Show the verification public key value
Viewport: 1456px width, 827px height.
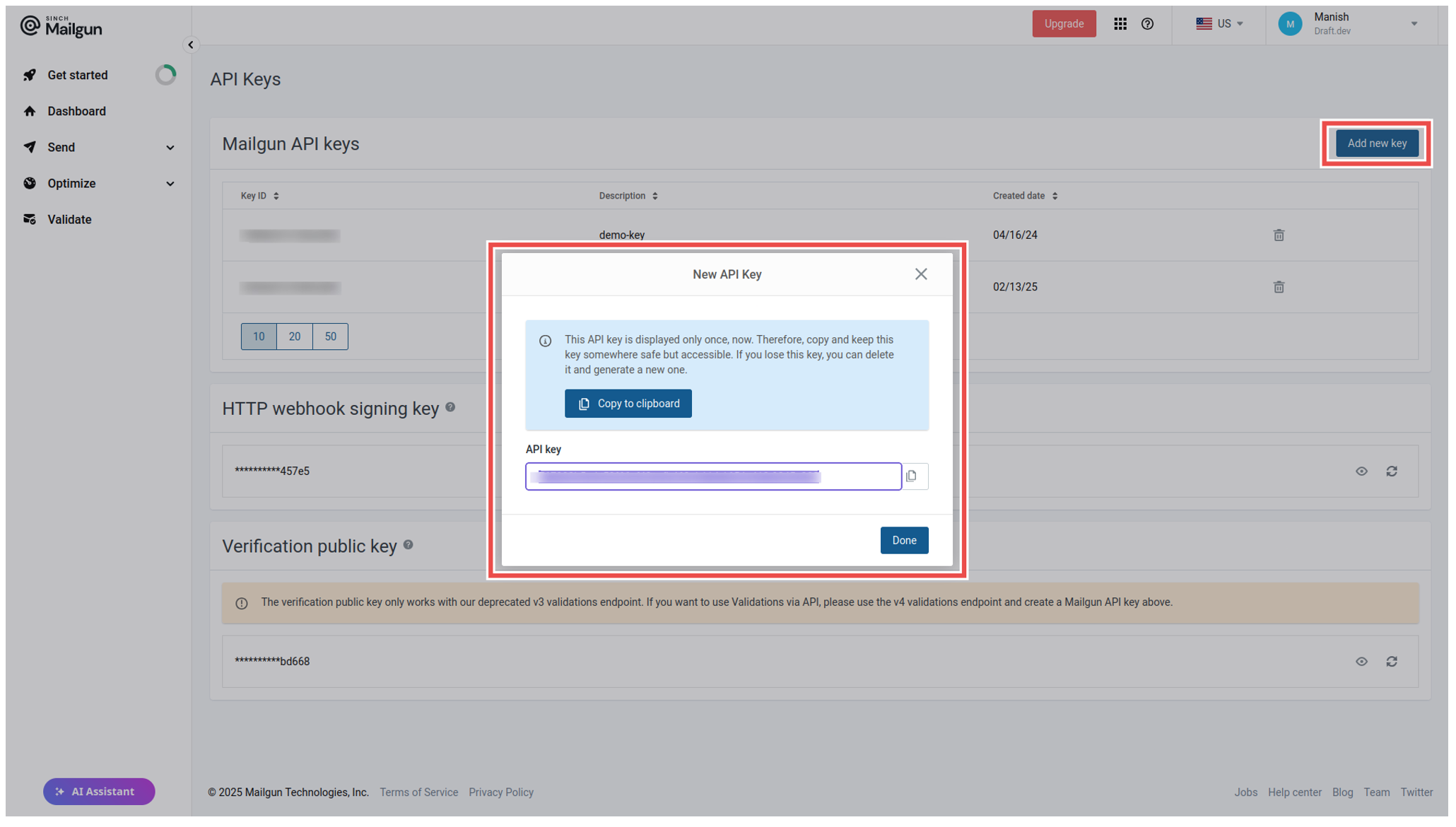tap(1361, 662)
